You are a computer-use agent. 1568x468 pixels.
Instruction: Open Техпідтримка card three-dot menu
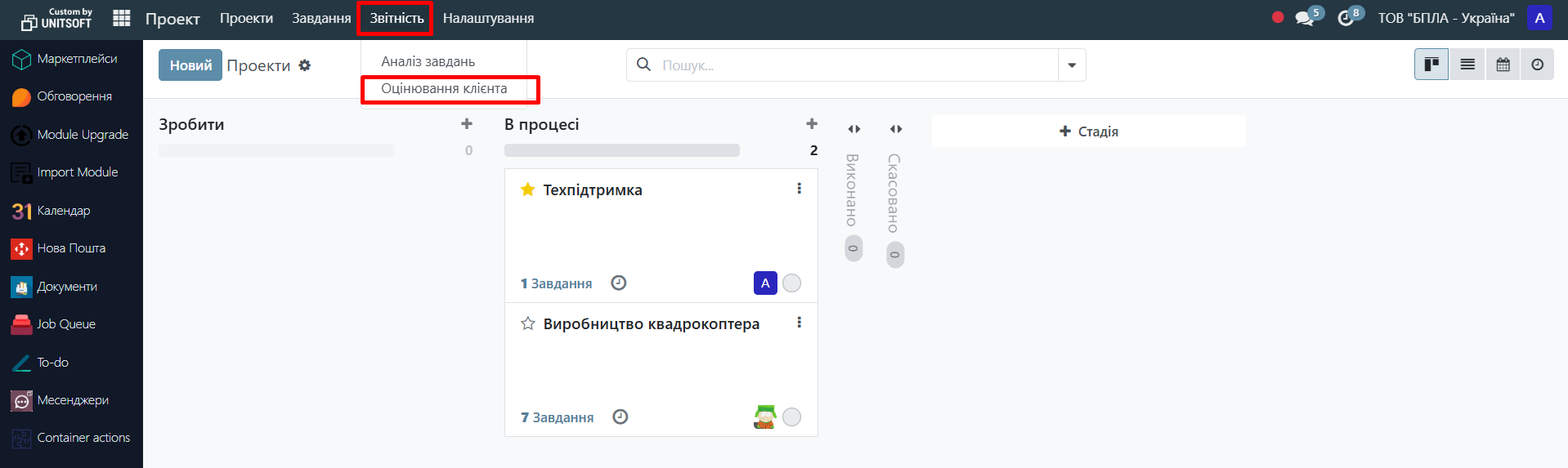pos(799,189)
